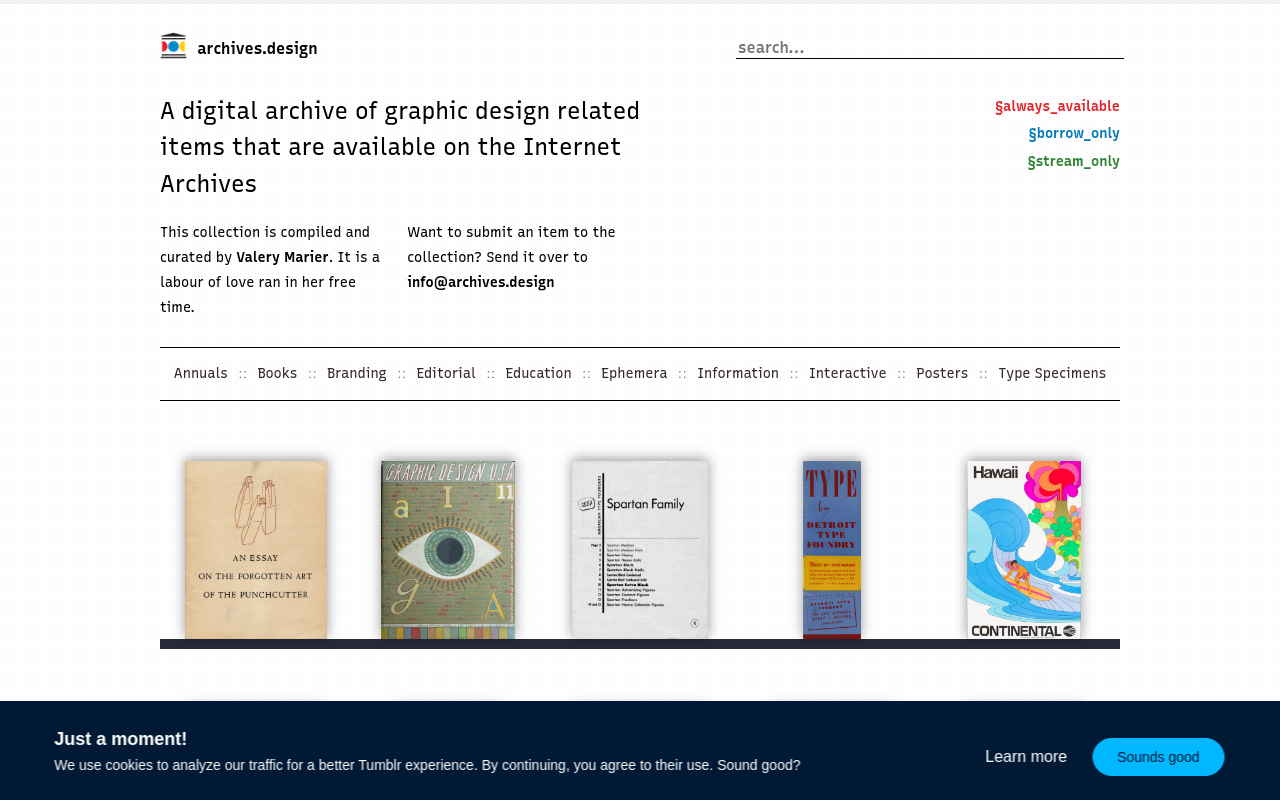Open the Graphic Design USA 11 cover
This screenshot has width=1280, height=800.
(x=448, y=550)
